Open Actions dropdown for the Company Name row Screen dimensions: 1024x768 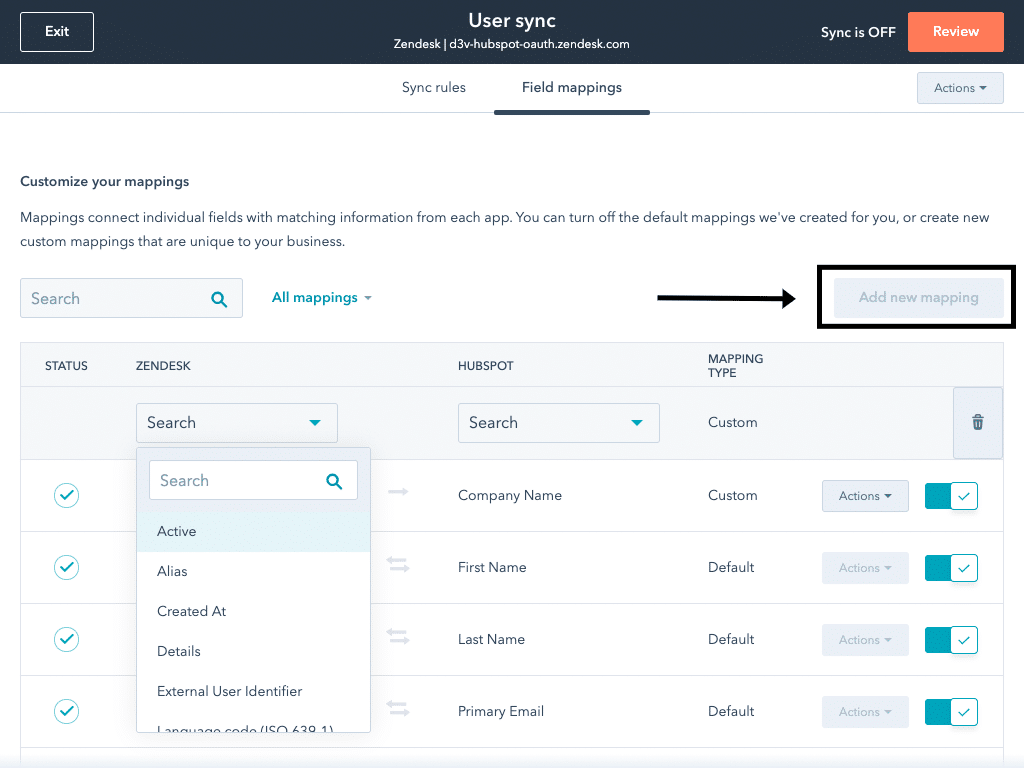(x=865, y=496)
